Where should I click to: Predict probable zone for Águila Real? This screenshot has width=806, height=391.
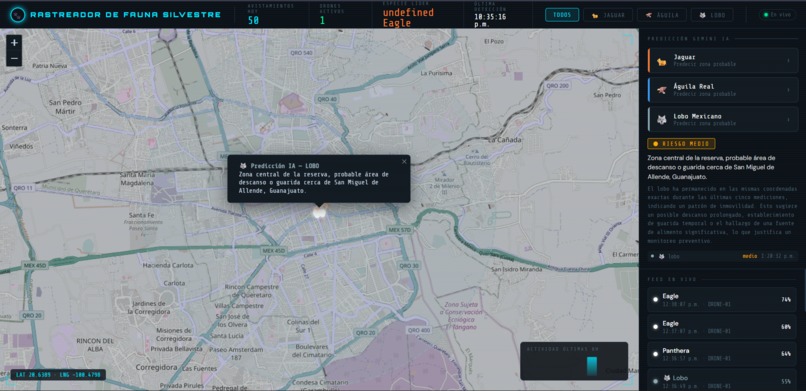tap(723, 90)
